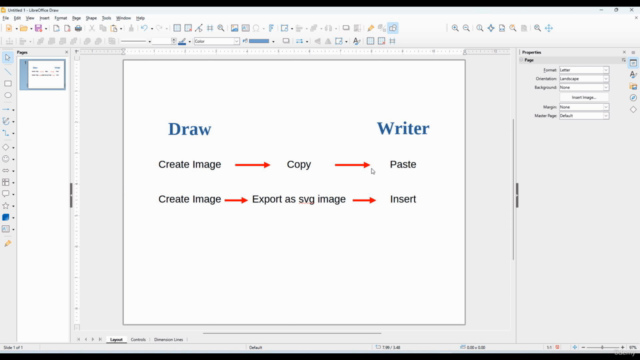640x360 pixels.
Task: Click the Undo arrow icon
Action: pos(144,28)
